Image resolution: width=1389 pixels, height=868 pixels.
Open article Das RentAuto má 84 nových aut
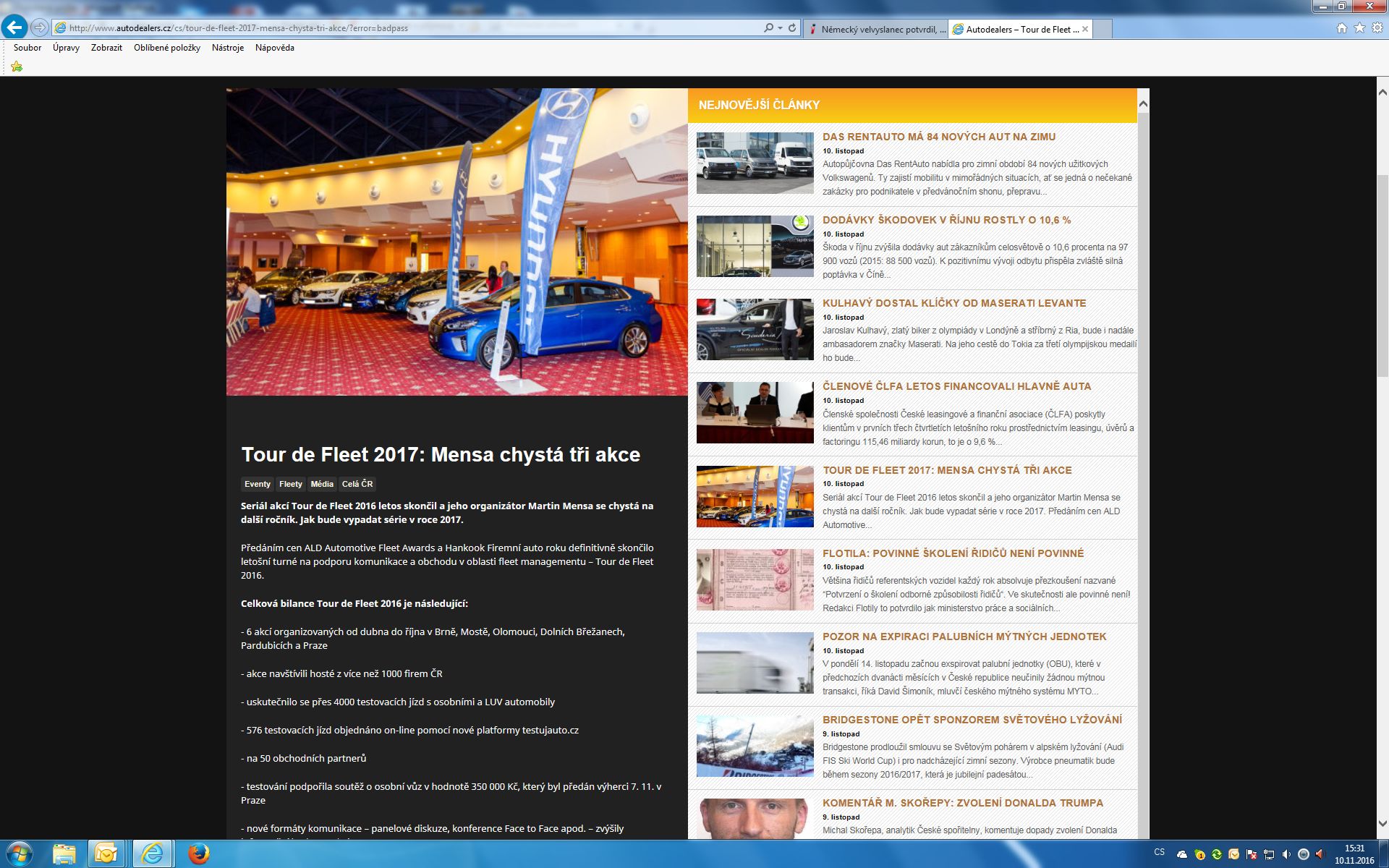pyautogui.click(x=939, y=137)
